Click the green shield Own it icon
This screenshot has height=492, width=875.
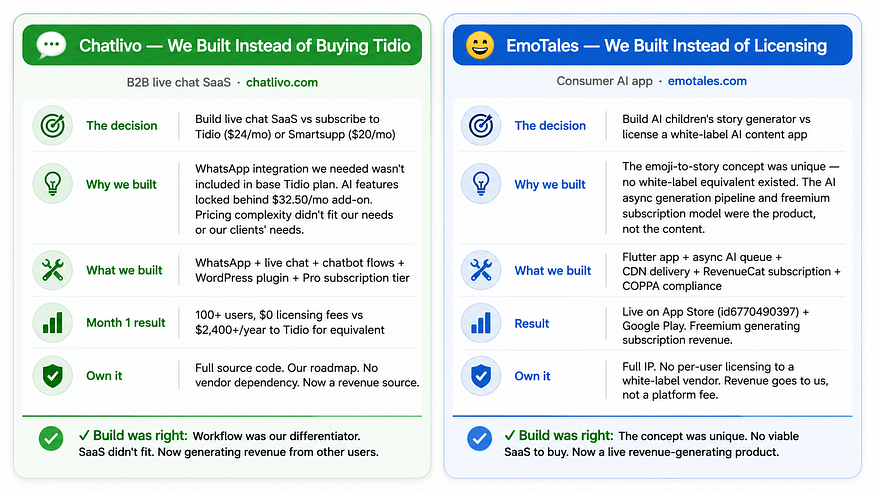click(x=52, y=375)
